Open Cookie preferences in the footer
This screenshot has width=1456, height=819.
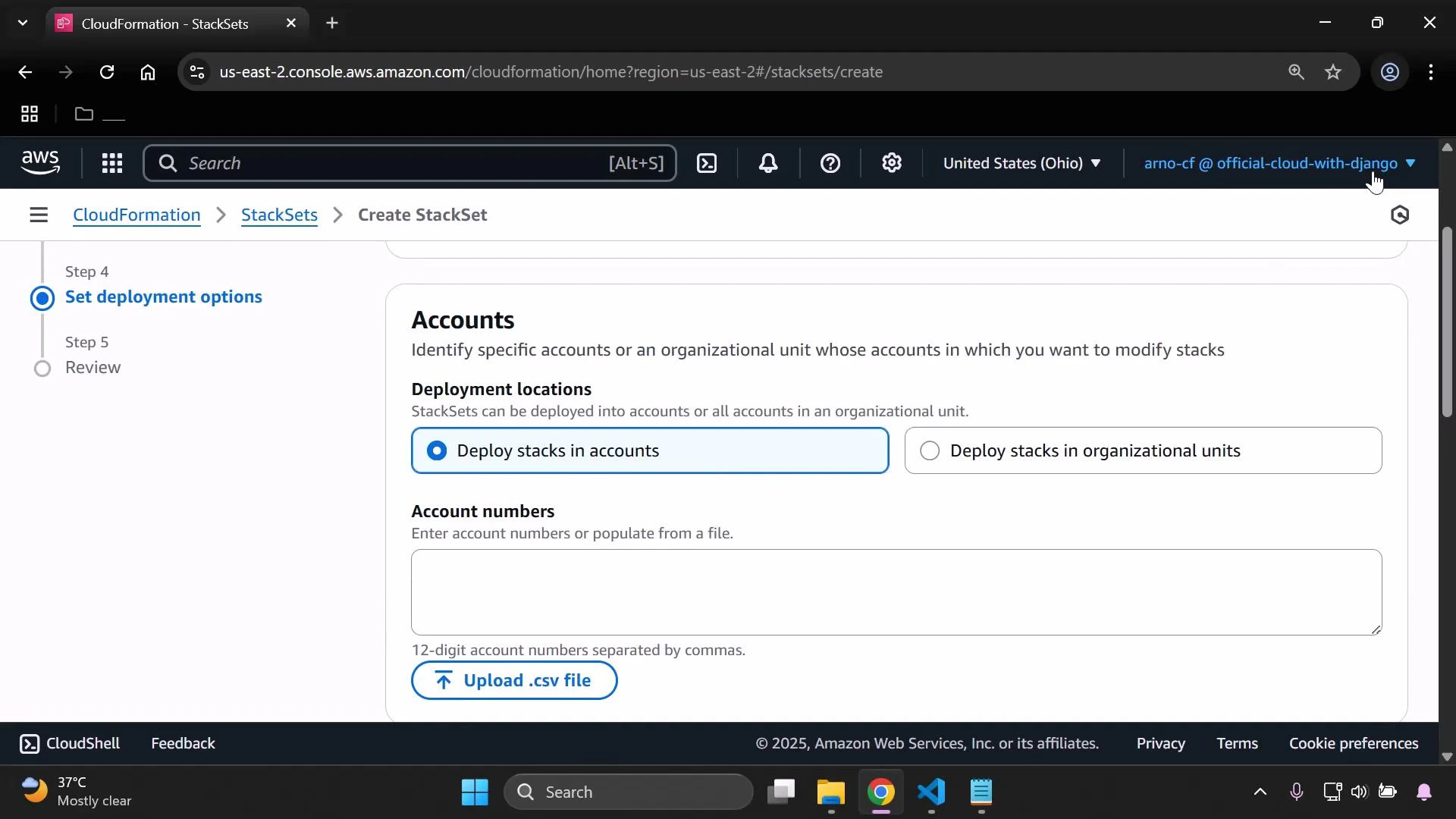[1353, 743]
